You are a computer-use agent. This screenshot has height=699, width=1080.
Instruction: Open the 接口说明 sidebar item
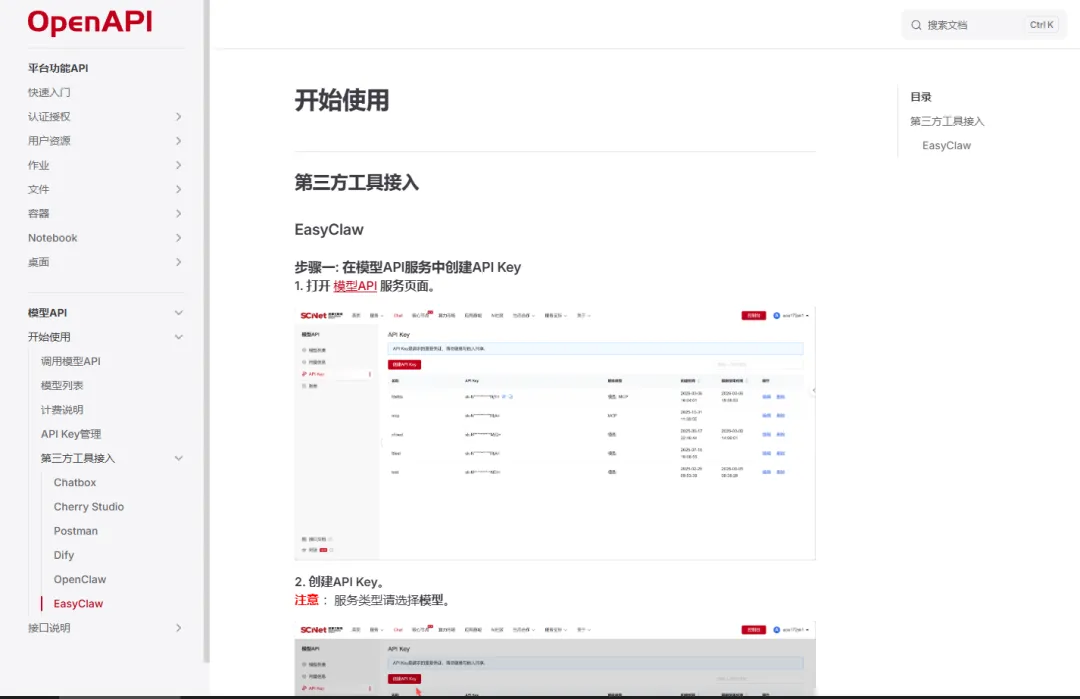49,628
